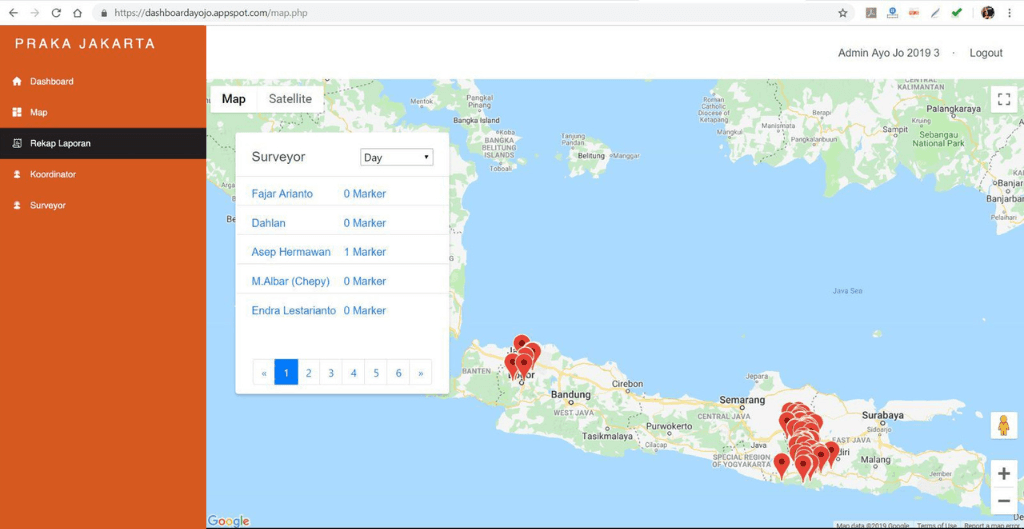Open Koordinator menu item
Image resolution: width=1024 pixels, height=529 pixels.
[53, 174]
